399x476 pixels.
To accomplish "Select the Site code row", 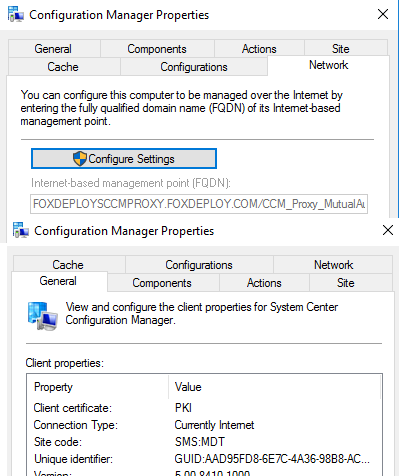I will click(x=204, y=442).
